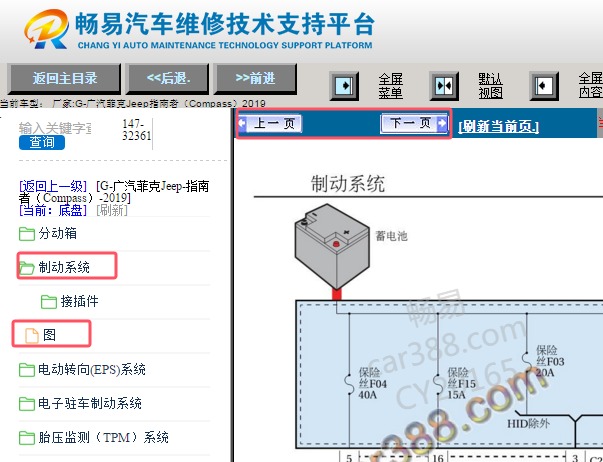
Task: Click the open 制动系统 folder icon
Action: coord(27,267)
